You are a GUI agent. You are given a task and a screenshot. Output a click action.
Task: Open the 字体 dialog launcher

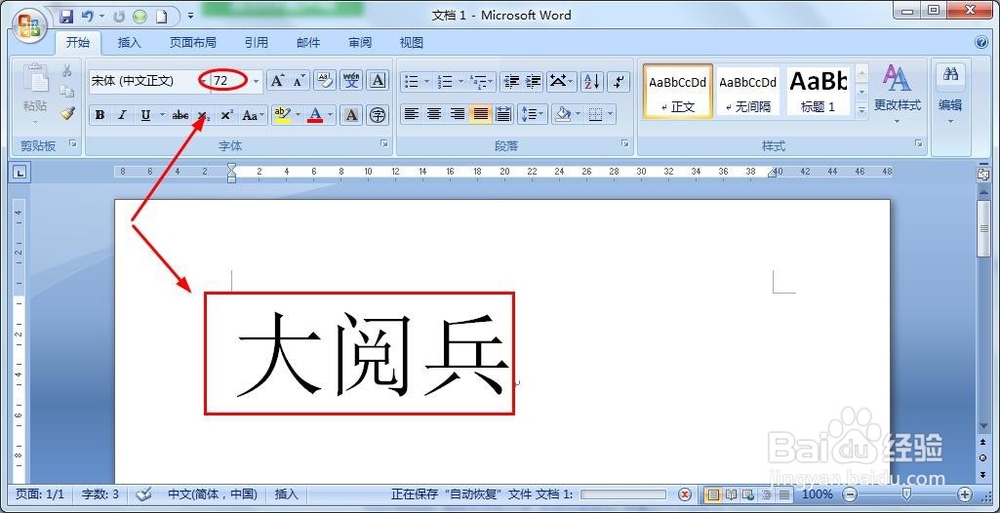click(385, 144)
